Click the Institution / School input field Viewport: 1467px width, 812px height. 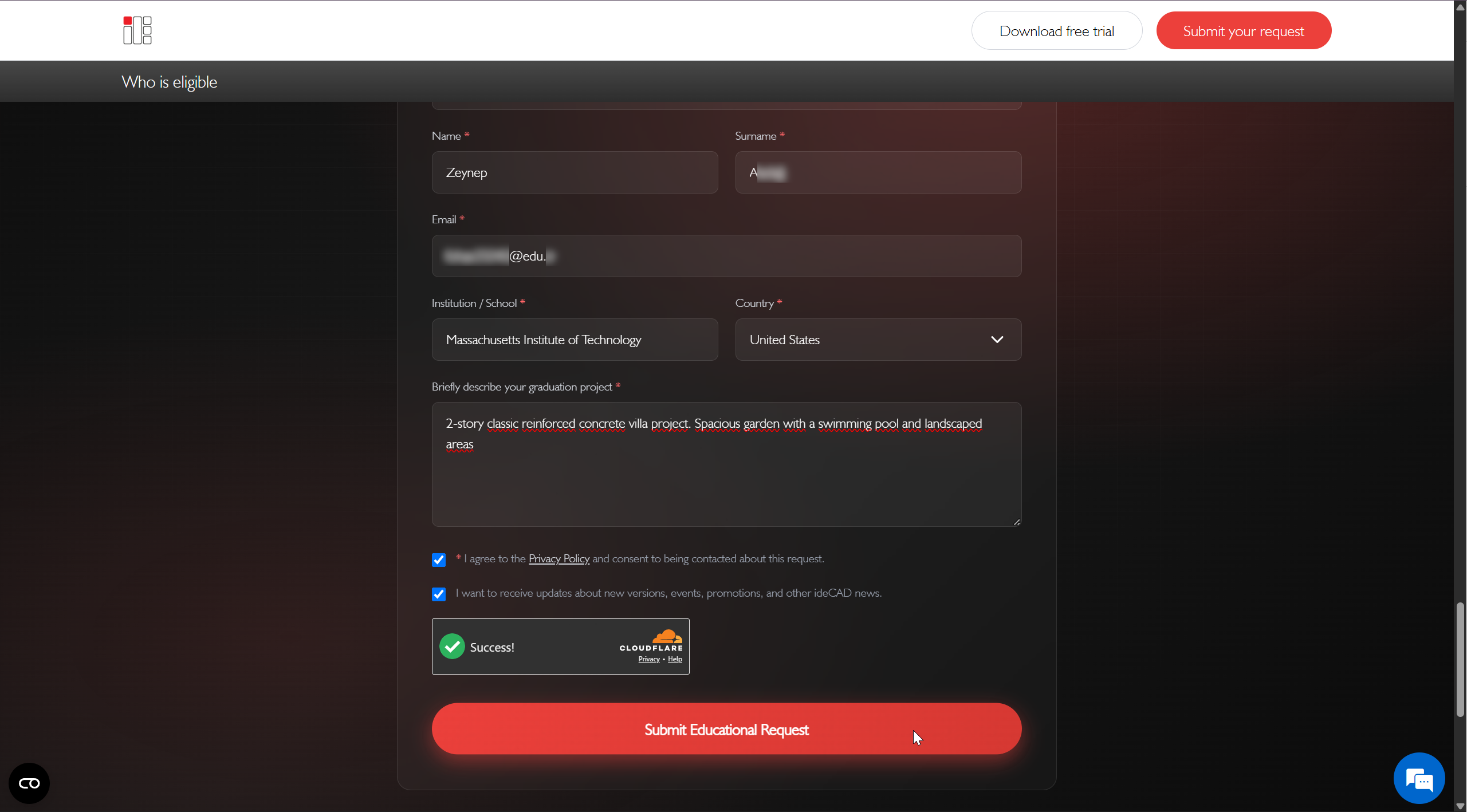[575, 340]
